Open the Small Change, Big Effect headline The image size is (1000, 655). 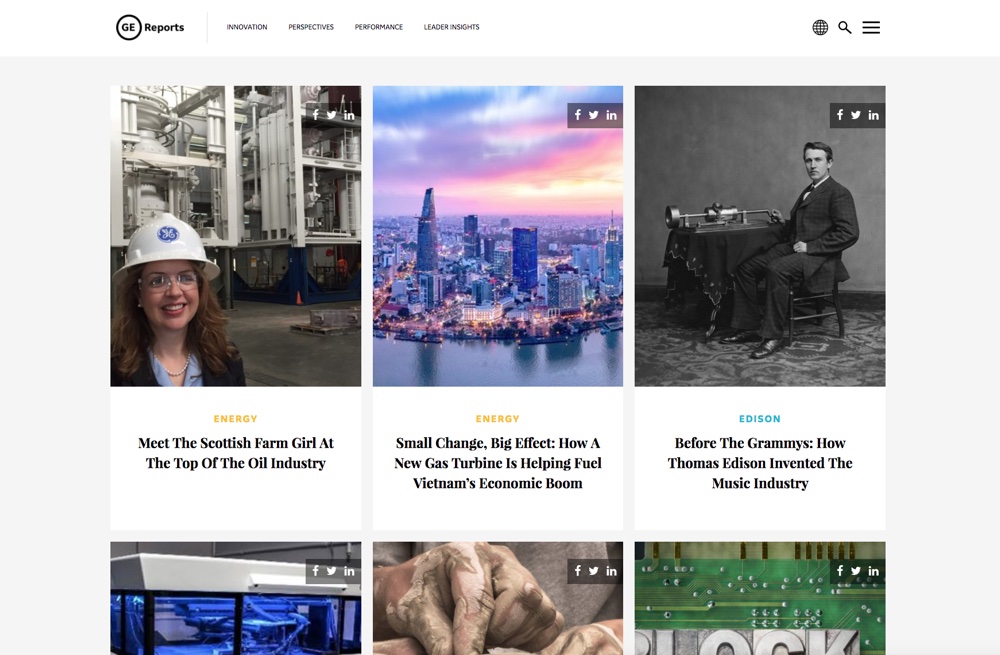coord(498,463)
